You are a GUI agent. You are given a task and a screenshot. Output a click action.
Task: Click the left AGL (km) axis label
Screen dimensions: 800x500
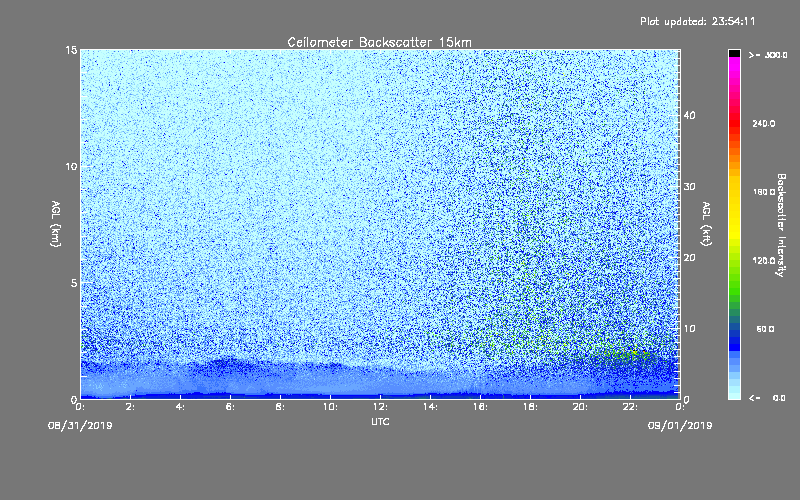click(56, 224)
